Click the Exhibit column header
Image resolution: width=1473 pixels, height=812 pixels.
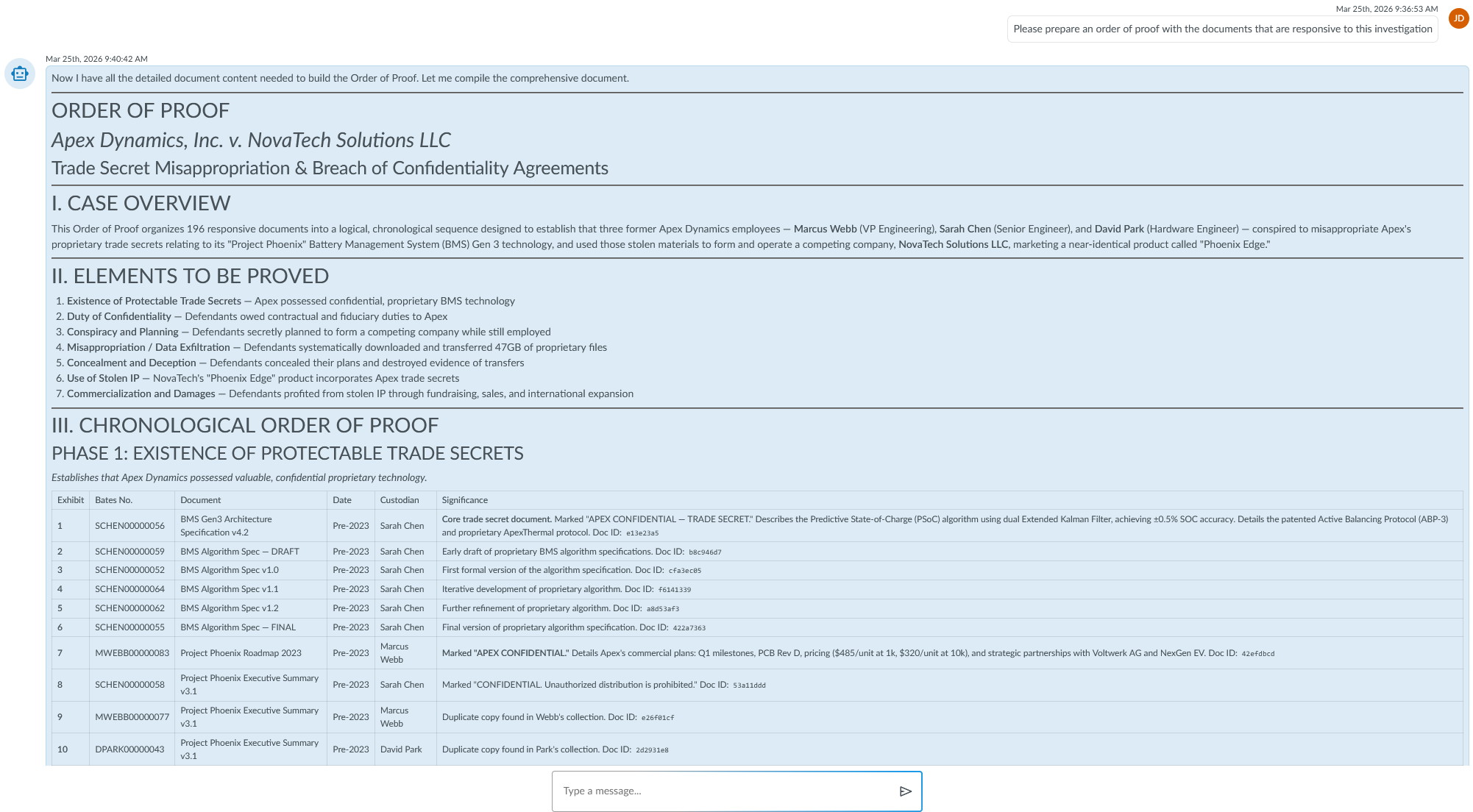[x=71, y=500]
